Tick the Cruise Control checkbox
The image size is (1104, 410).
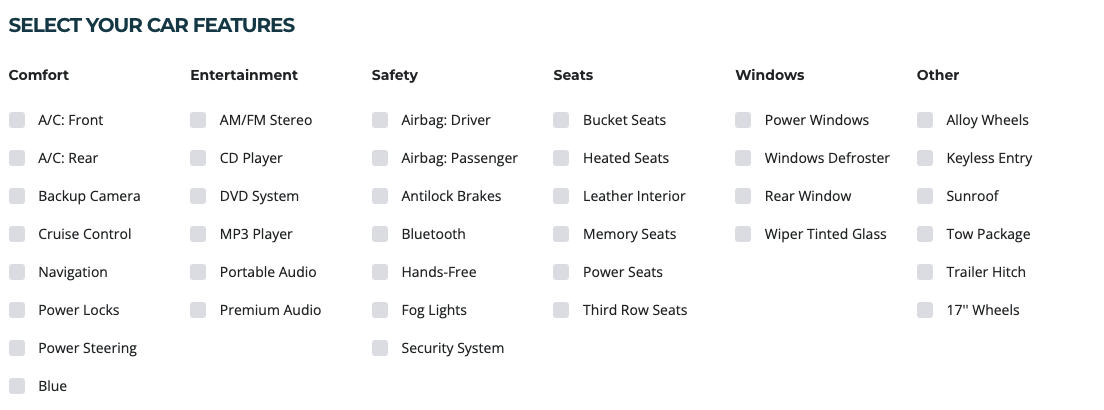pyautogui.click(x=17, y=234)
